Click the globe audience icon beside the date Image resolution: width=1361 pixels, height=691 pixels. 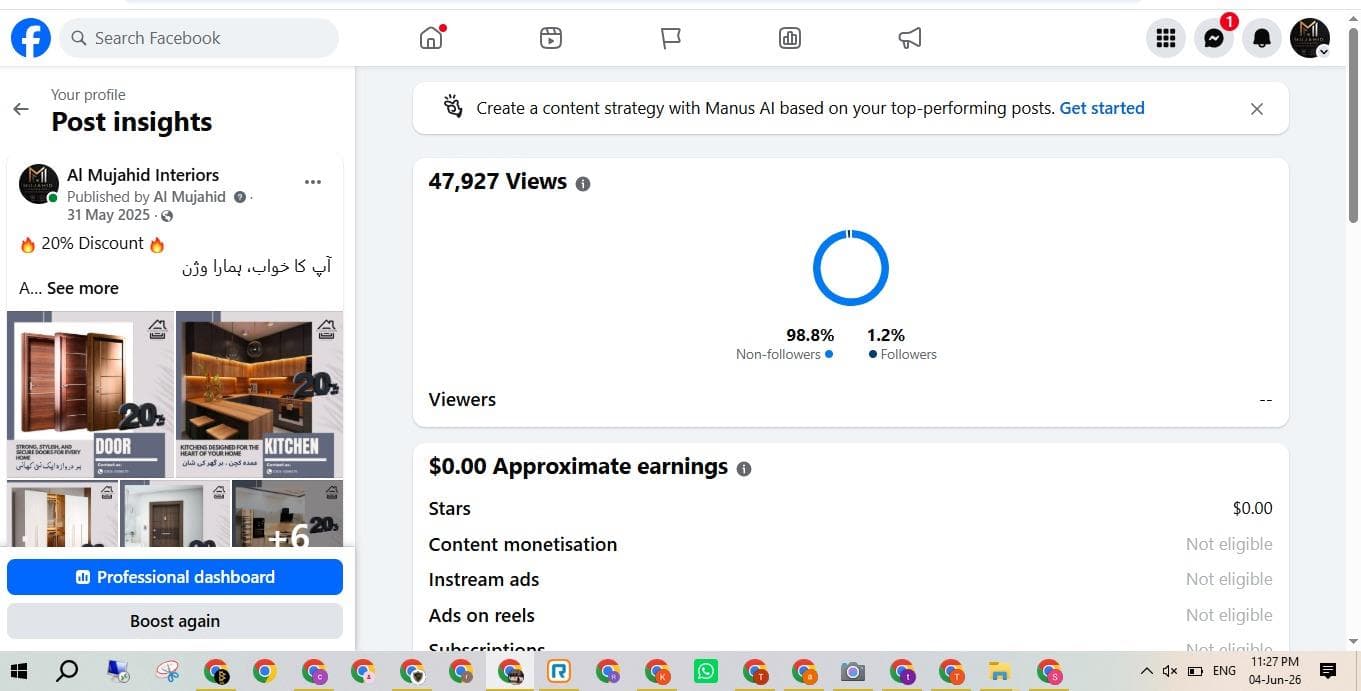click(167, 216)
